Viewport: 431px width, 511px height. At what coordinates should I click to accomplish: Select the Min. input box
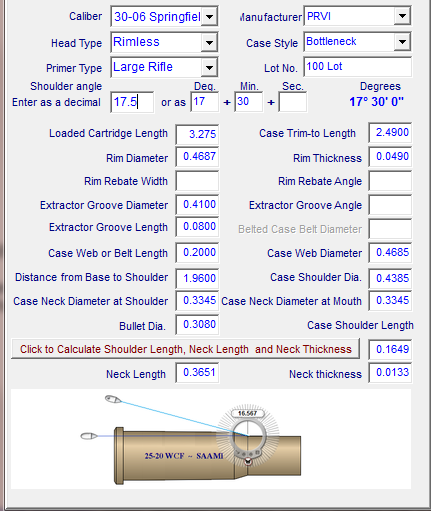pyautogui.click(x=249, y=102)
